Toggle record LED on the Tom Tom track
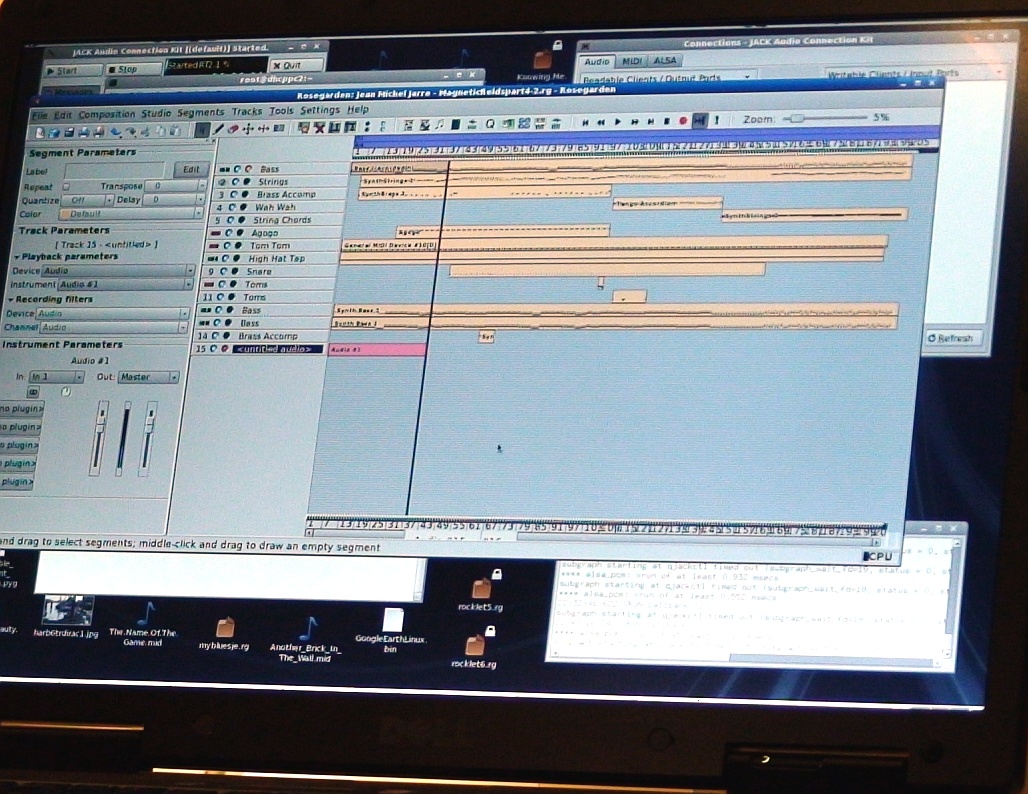The width and height of the screenshot is (1028, 794). click(238, 246)
